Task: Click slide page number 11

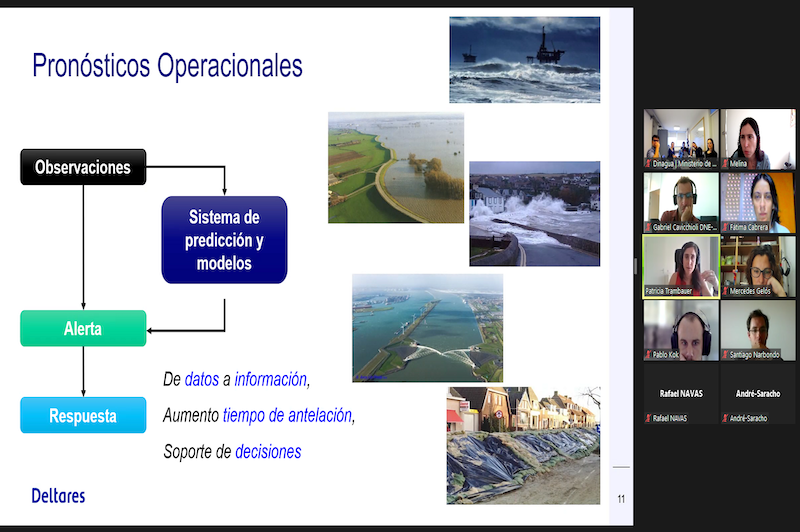Action: point(621,499)
